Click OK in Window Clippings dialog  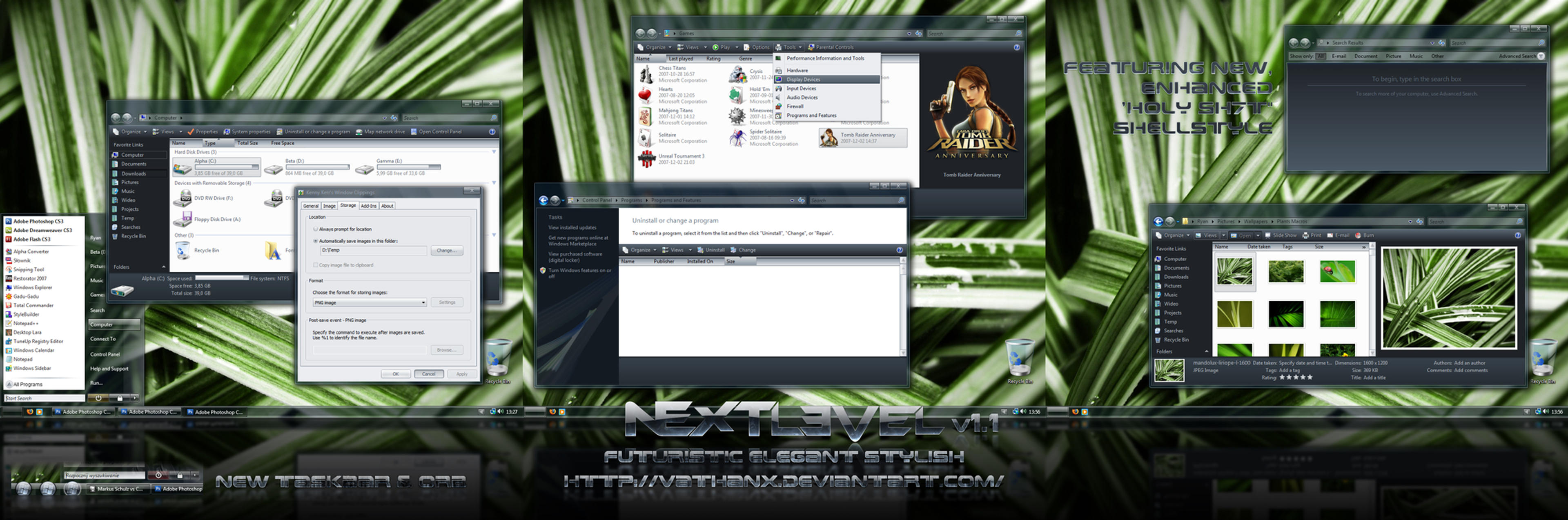396,374
